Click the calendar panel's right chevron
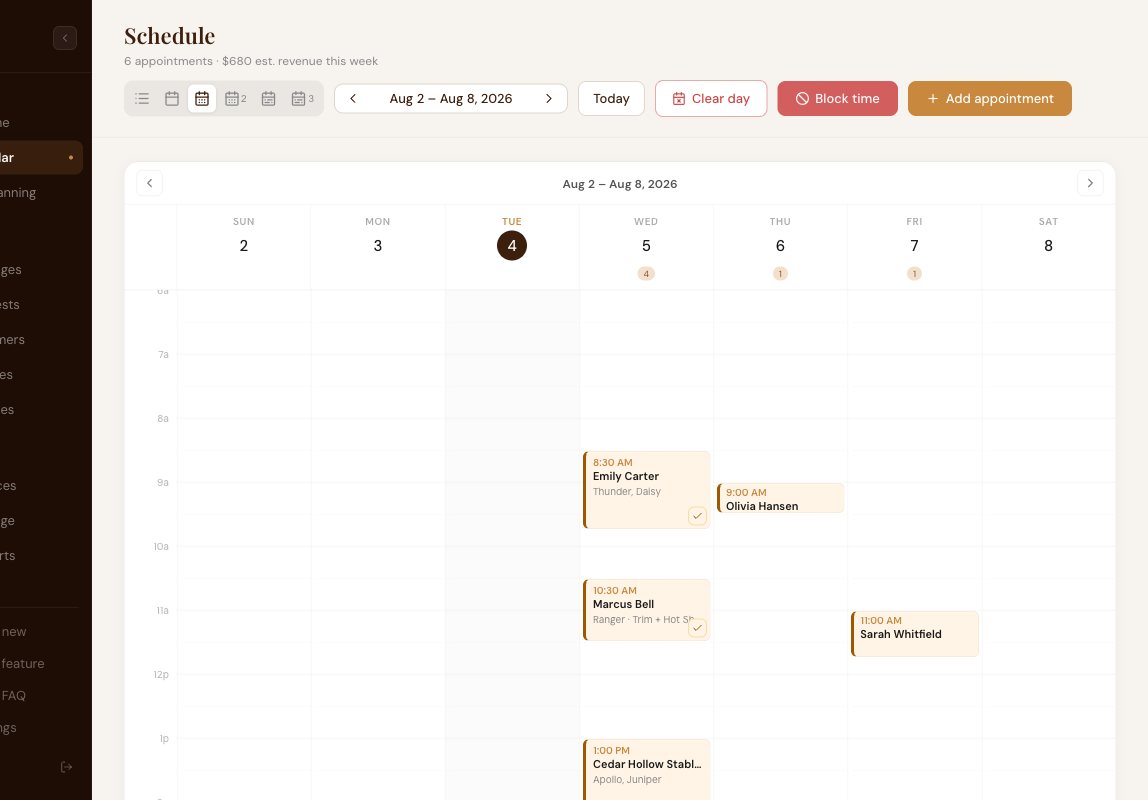This screenshot has width=1148, height=800. pyautogui.click(x=1090, y=183)
